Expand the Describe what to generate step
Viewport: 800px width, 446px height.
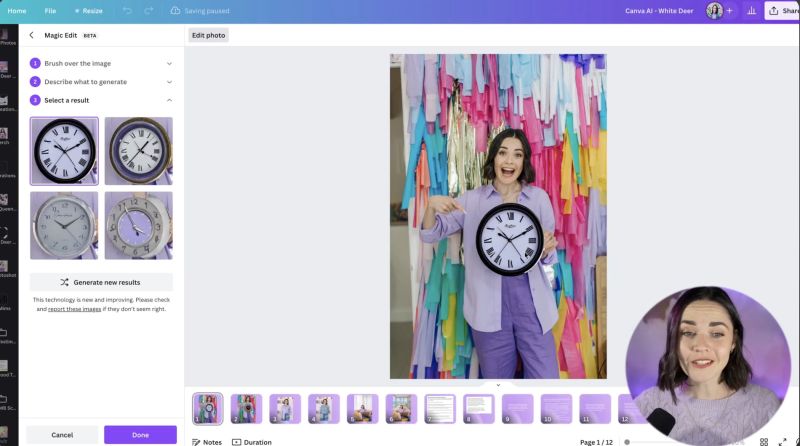point(169,82)
